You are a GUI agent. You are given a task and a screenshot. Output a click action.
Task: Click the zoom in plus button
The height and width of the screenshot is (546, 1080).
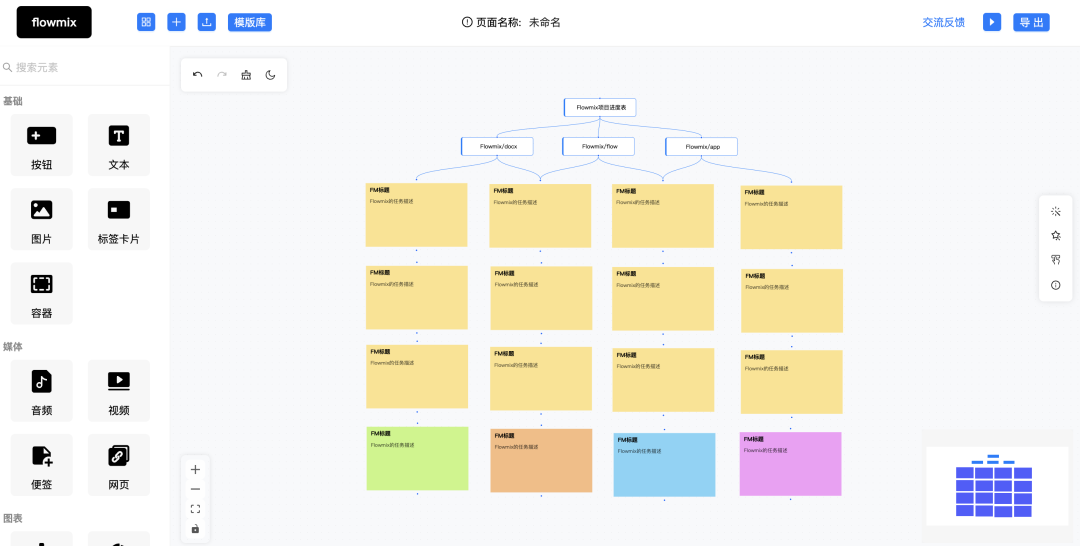196,470
